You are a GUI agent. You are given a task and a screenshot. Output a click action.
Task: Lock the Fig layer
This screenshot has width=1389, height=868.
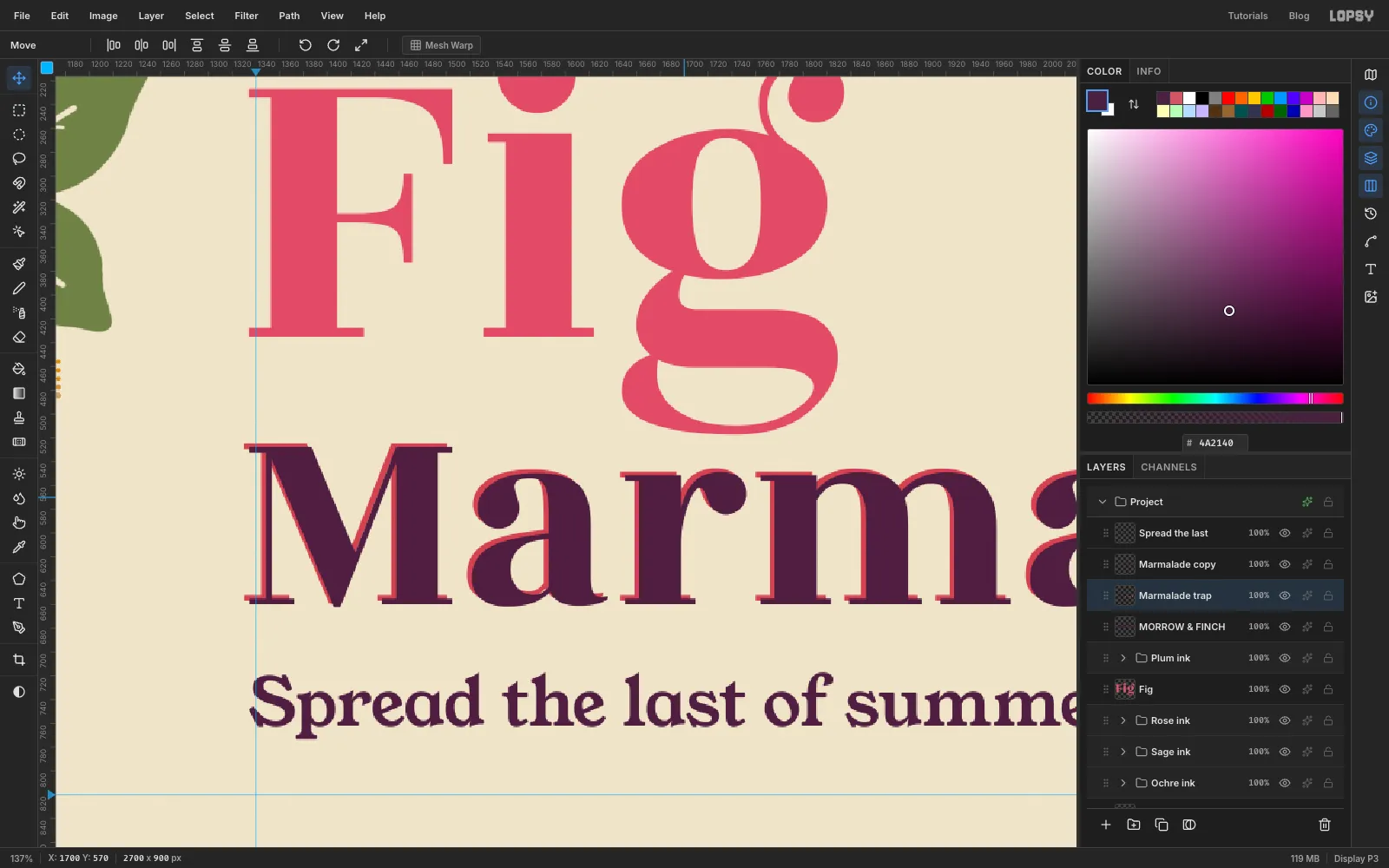point(1328,689)
